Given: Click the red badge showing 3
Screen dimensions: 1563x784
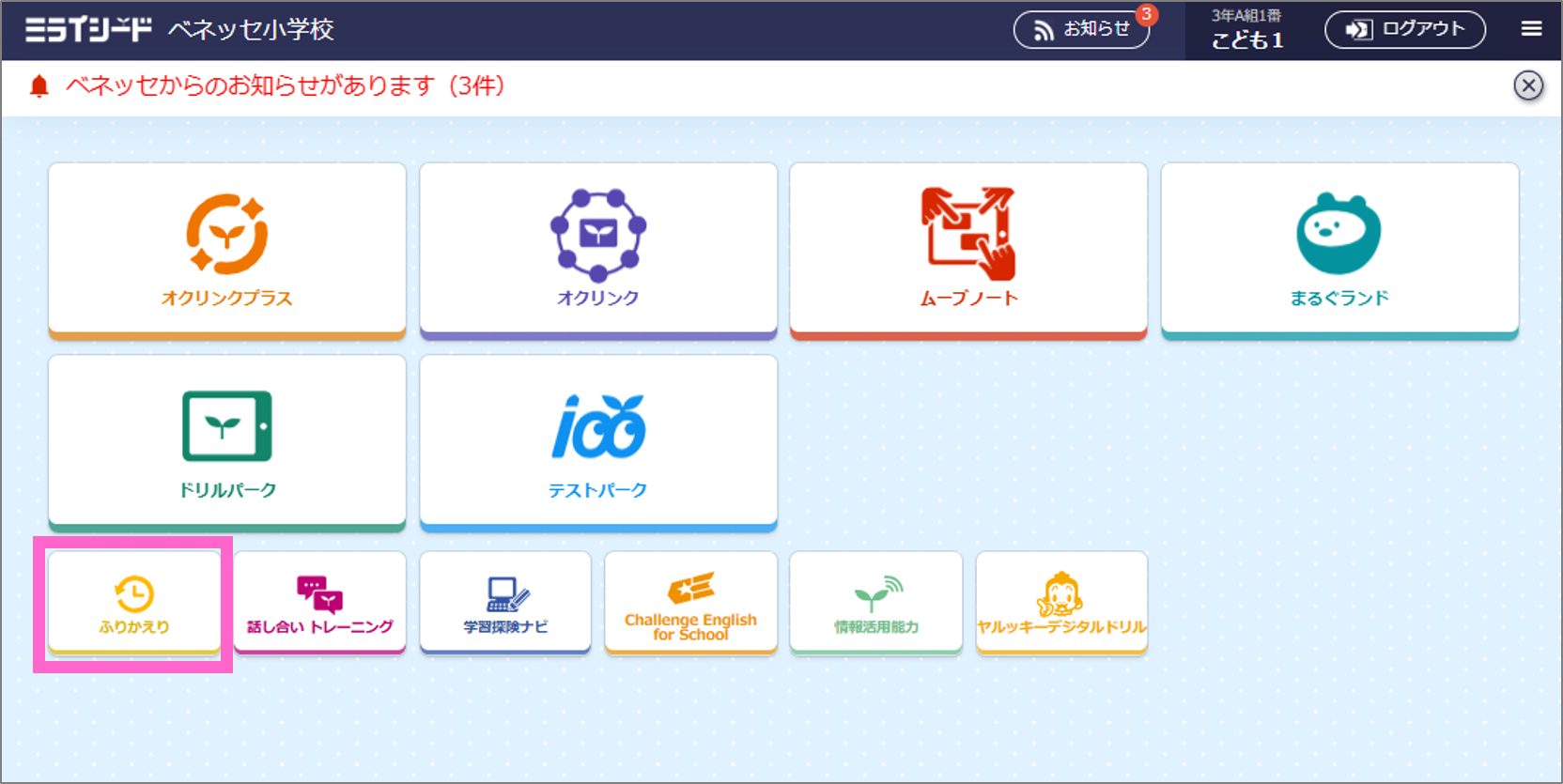Looking at the screenshot, I should tap(1146, 14).
